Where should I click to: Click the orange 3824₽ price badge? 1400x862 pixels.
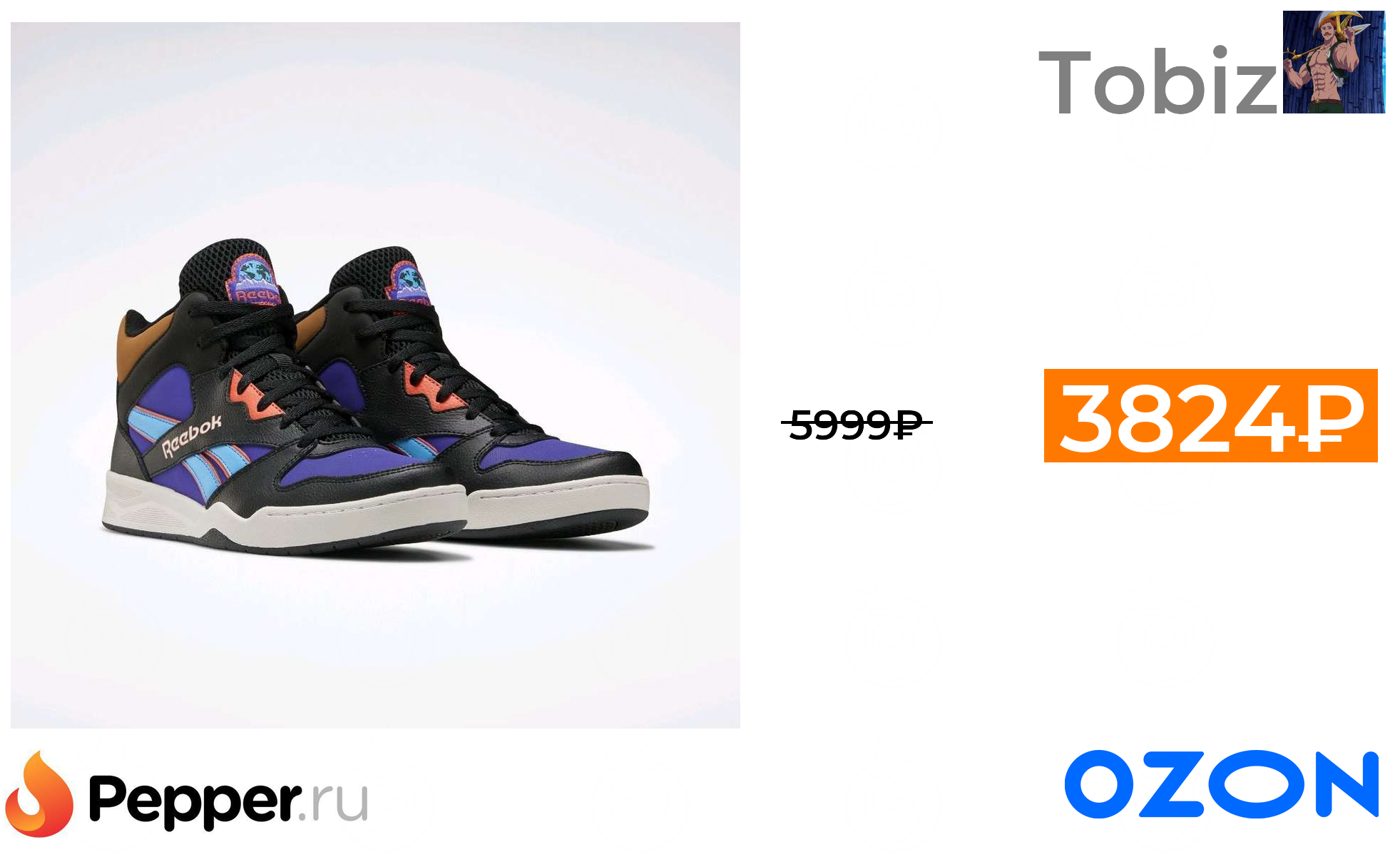pyautogui.click(x=1210, y=415)
